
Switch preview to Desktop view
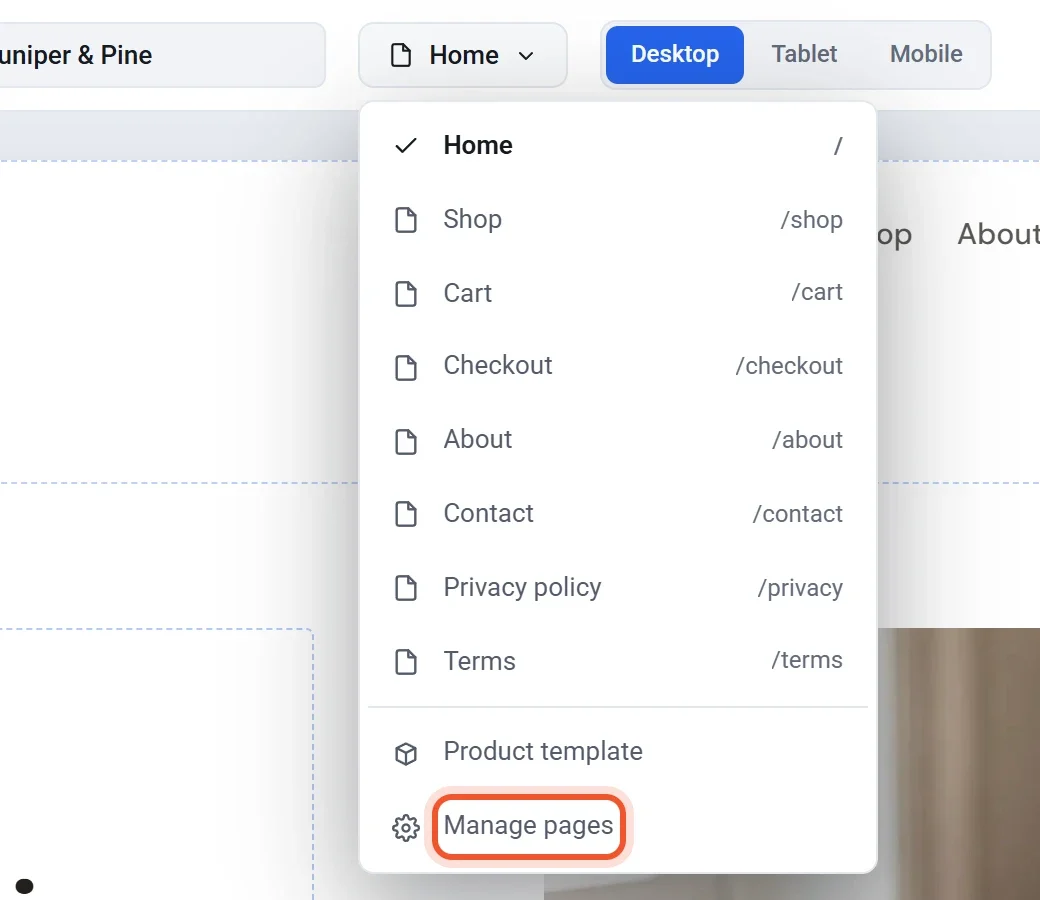(675, 54)
